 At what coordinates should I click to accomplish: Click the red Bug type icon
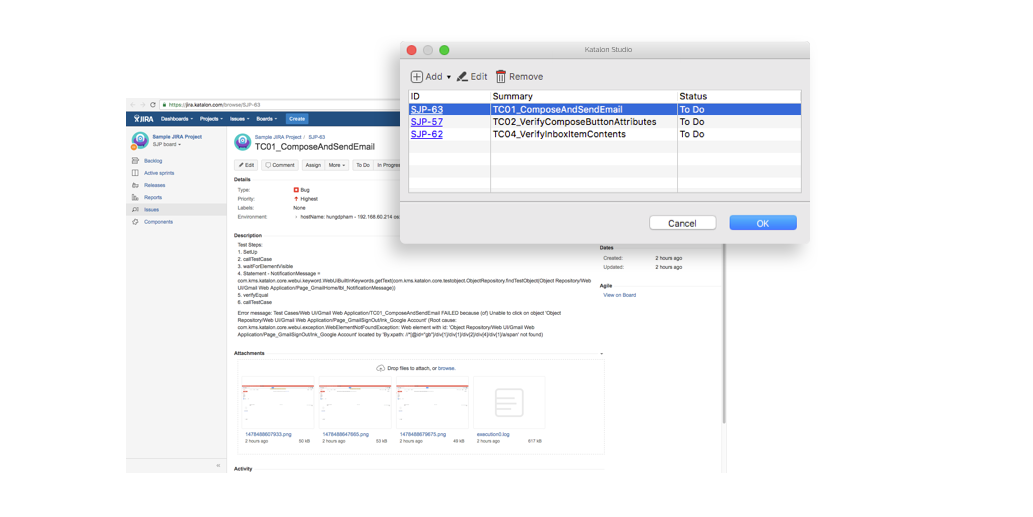(296, 190)
